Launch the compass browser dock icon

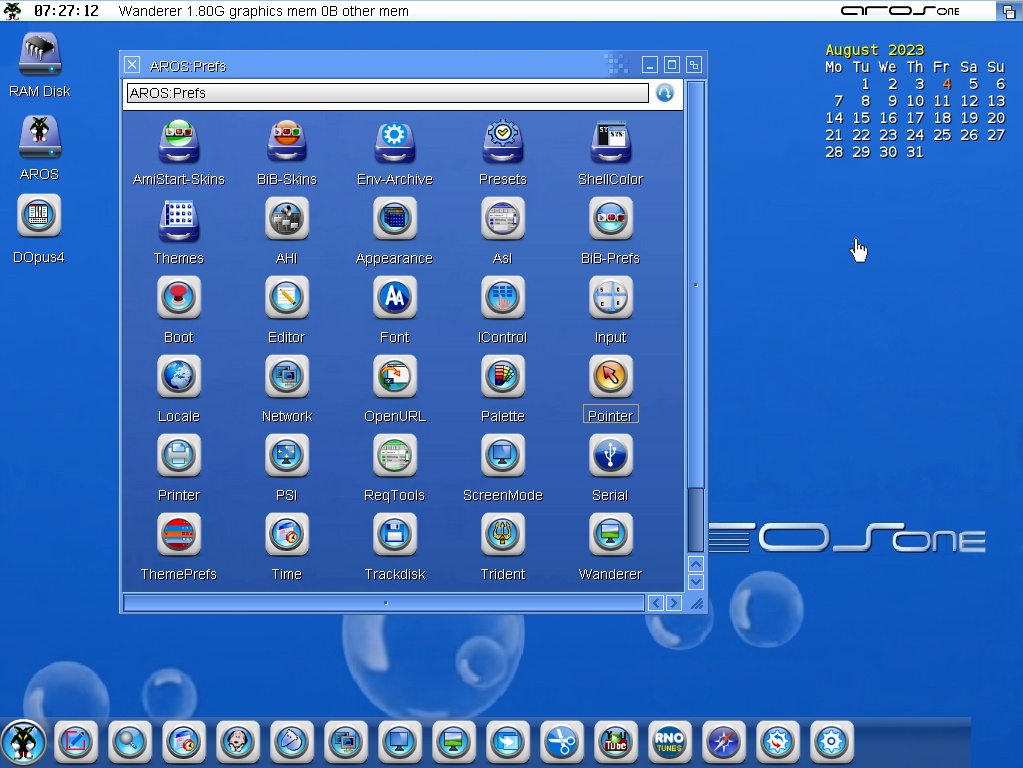(x=724, y=743)
